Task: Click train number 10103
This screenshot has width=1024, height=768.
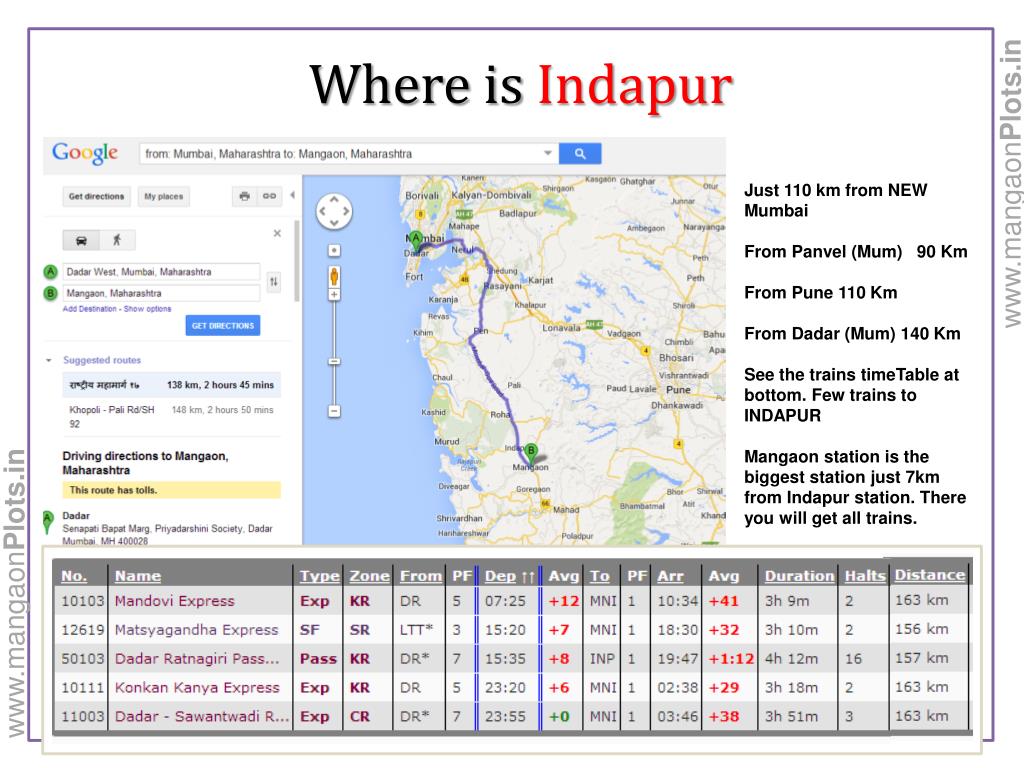Action: coord(82,601)
